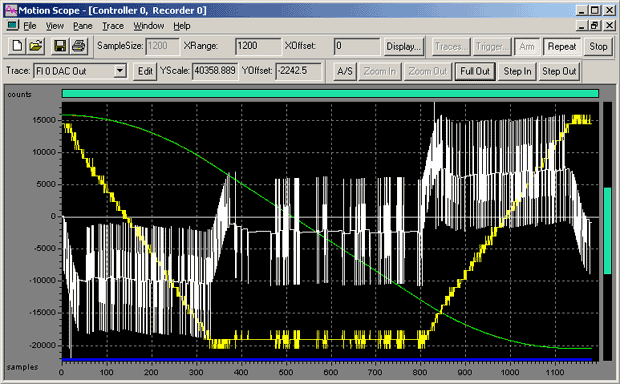620x384 pixels.
Task: Open the Help menu
Action: (182, 26)
